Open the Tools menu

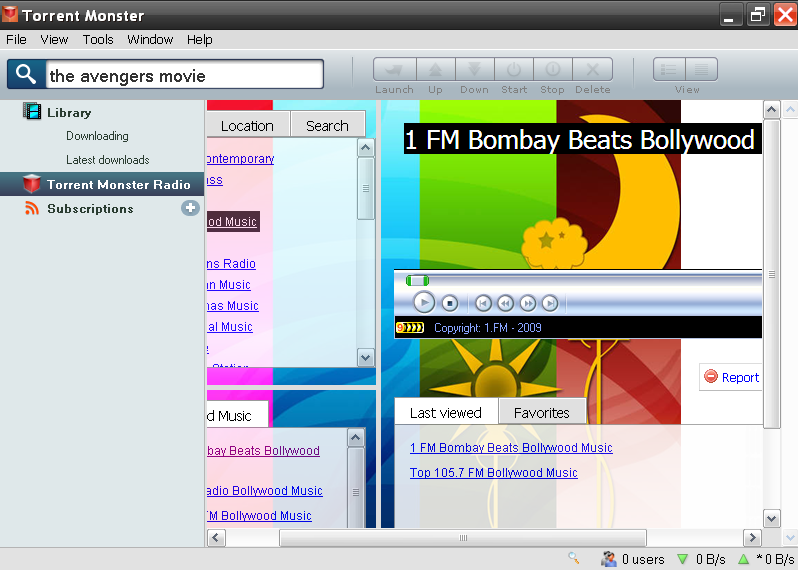click(x=98, y=40)
